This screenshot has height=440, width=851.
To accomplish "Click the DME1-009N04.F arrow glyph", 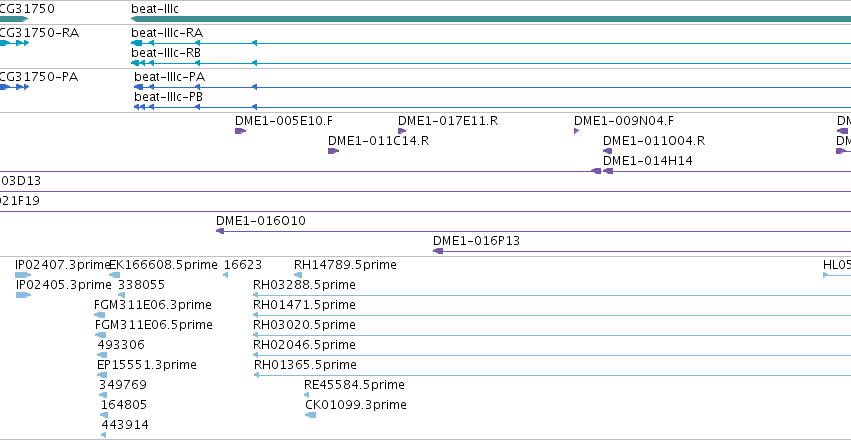I will coord(576,131).
